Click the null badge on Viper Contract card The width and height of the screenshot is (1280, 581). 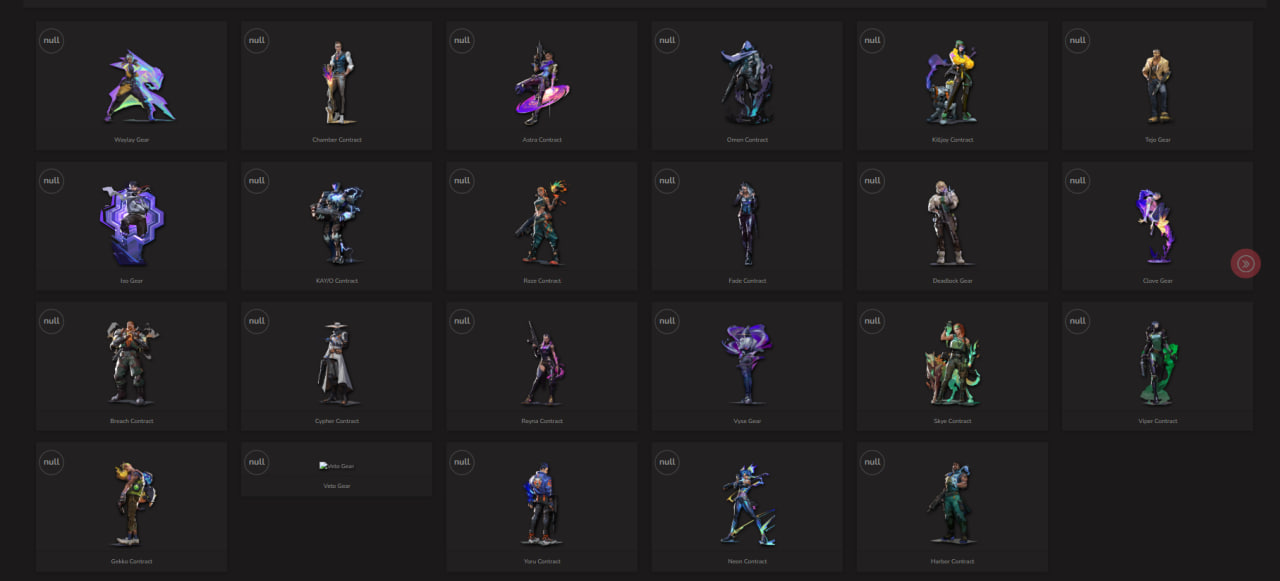1078,321
